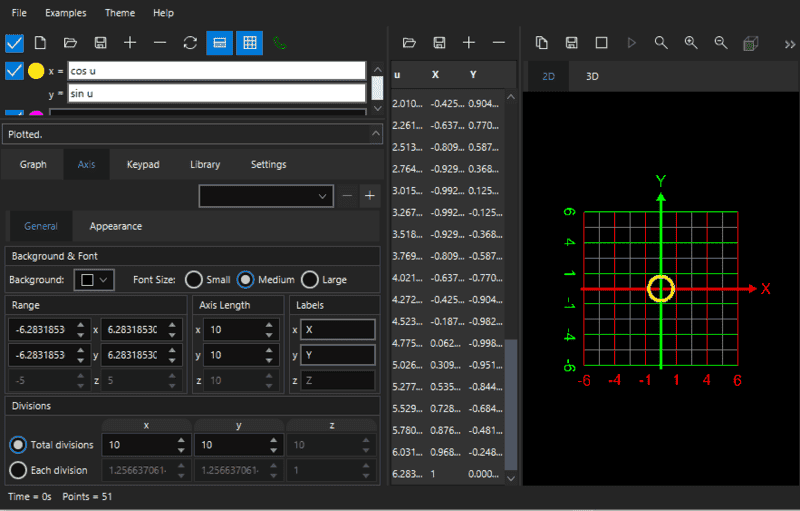Open the Background color dropdown

tap(95, 280)
